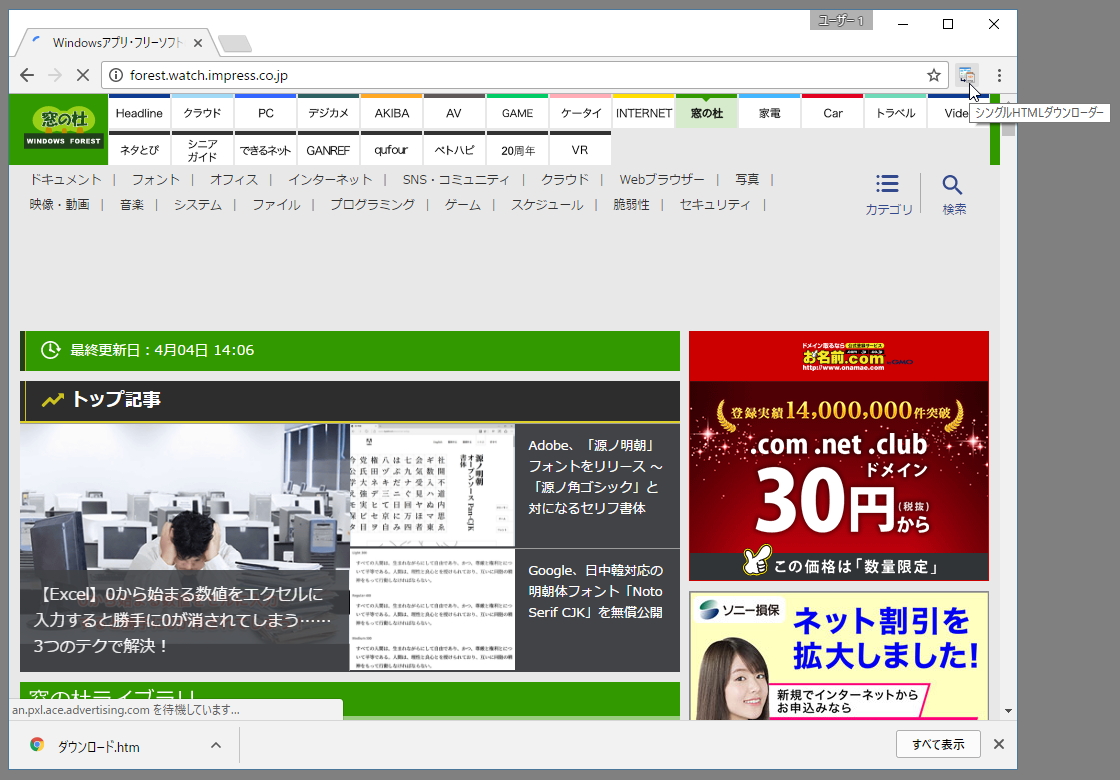This screenshot has width=1120, height=780.
Task: Open the カテゴリ grid icon
Action: point(887,183)
